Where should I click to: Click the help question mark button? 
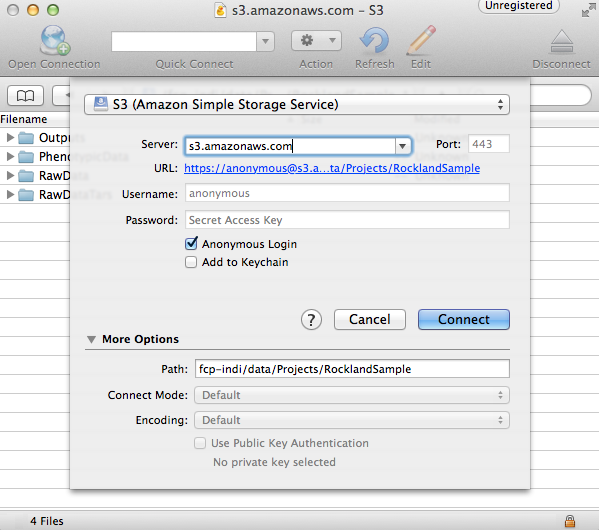pyautogui.click(x=311, y=319)
